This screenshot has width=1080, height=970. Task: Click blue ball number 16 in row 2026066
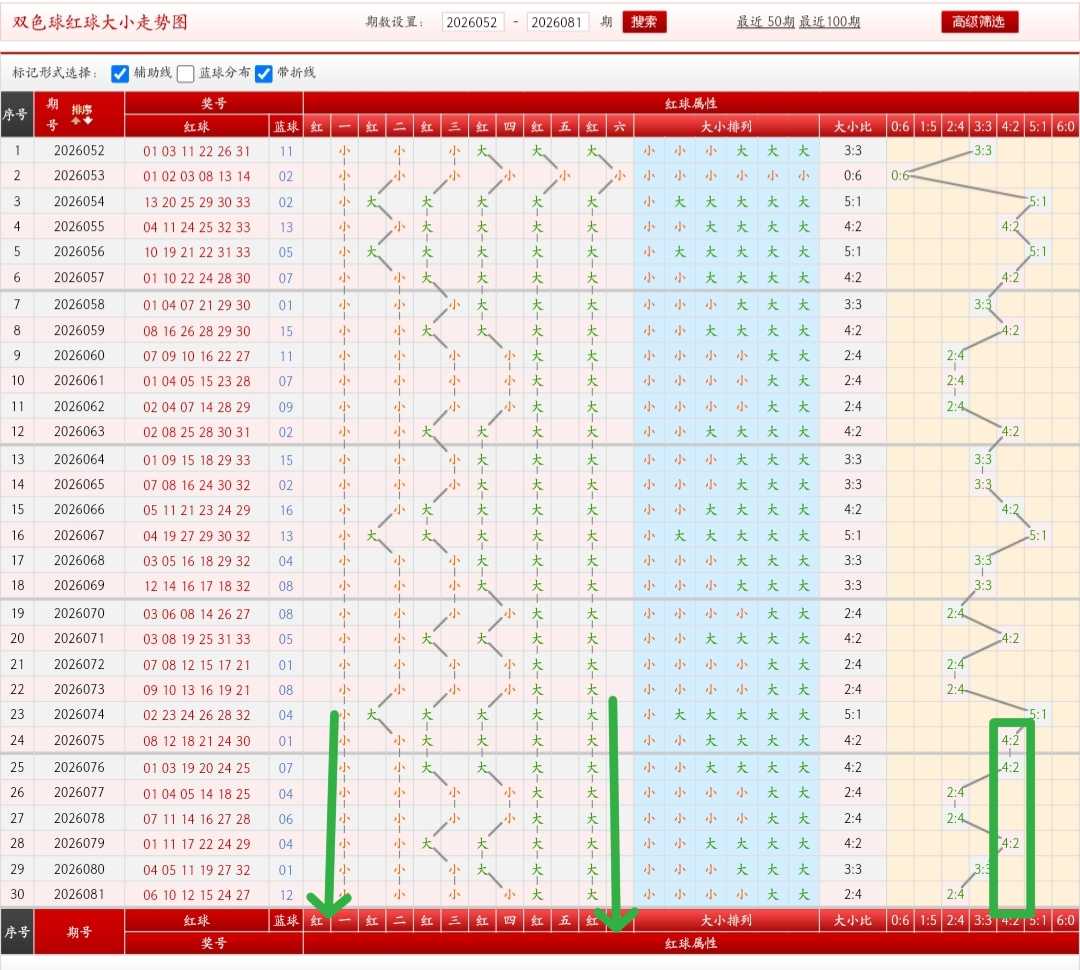(286, 510)
